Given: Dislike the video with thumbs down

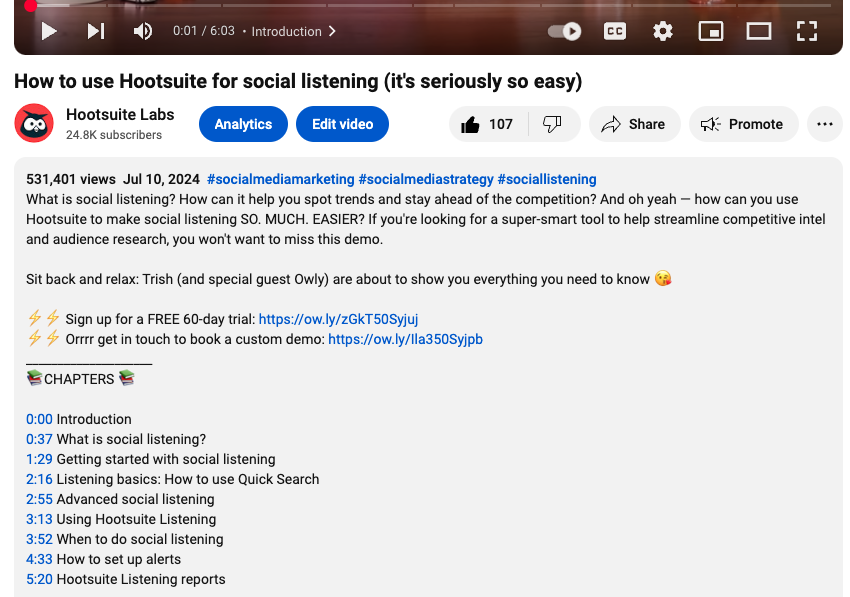Looking at the screenshot, I should 552,124.
